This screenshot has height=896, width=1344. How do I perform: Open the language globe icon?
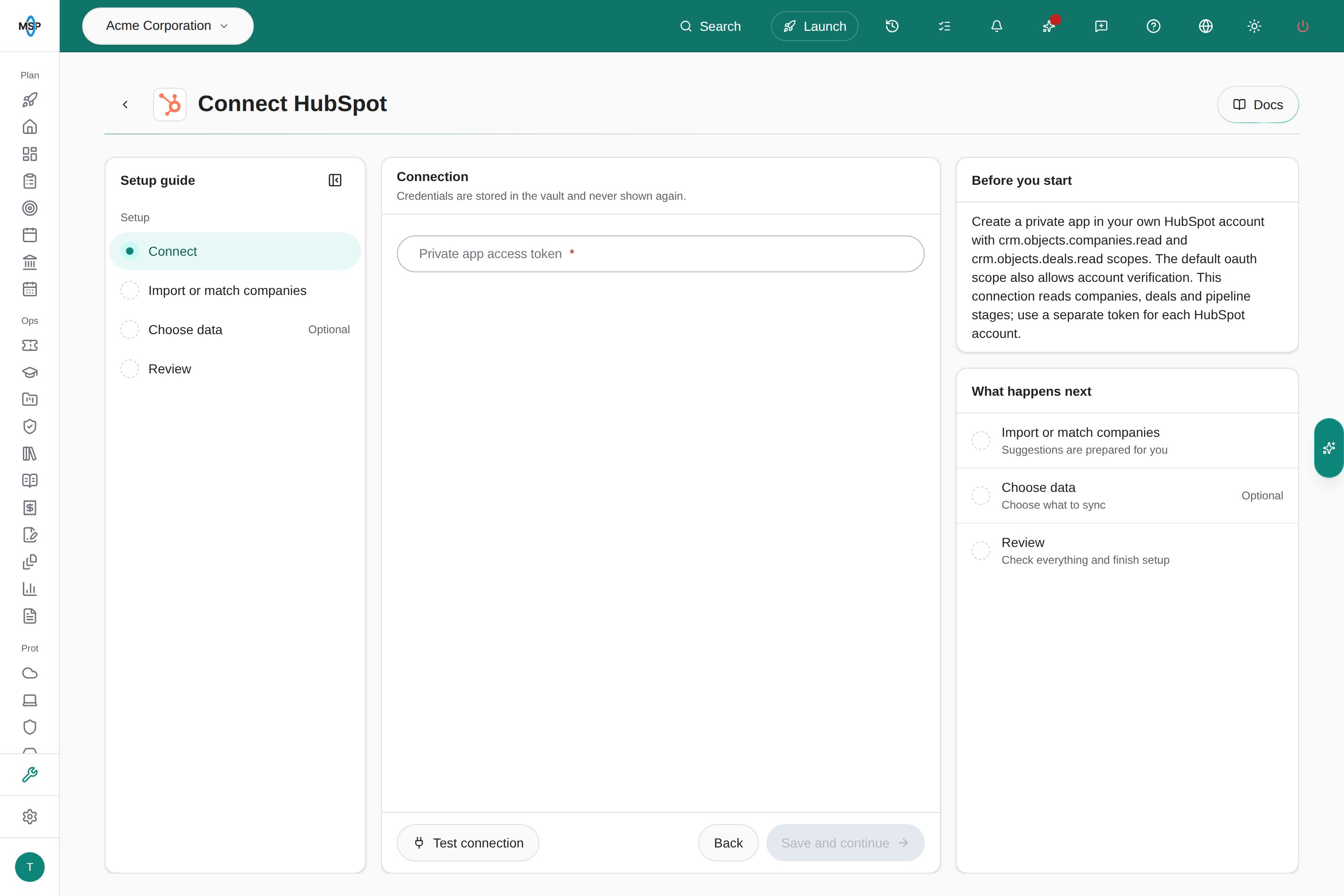pos(1206,26)
